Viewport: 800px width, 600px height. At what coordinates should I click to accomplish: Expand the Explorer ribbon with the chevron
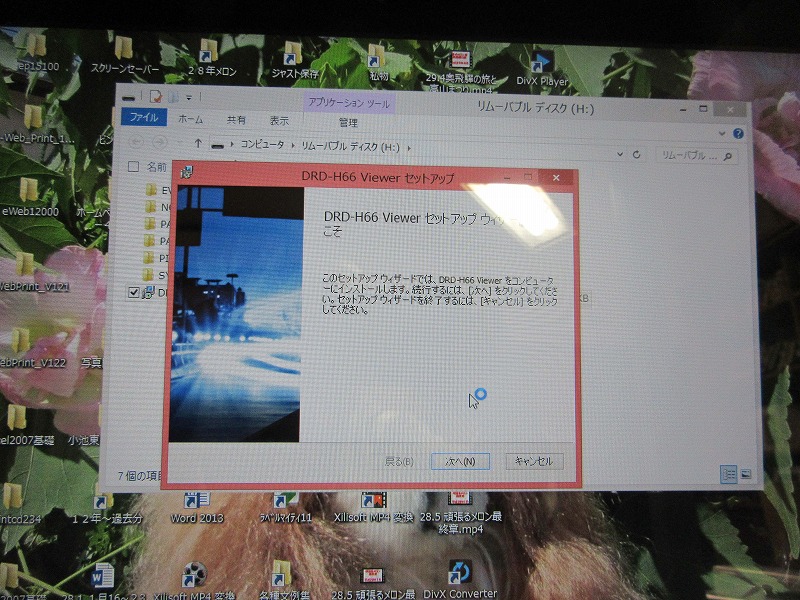[x=722, y=133]
